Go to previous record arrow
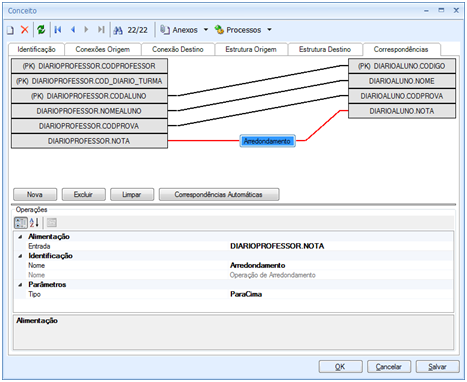 (73, 30)
